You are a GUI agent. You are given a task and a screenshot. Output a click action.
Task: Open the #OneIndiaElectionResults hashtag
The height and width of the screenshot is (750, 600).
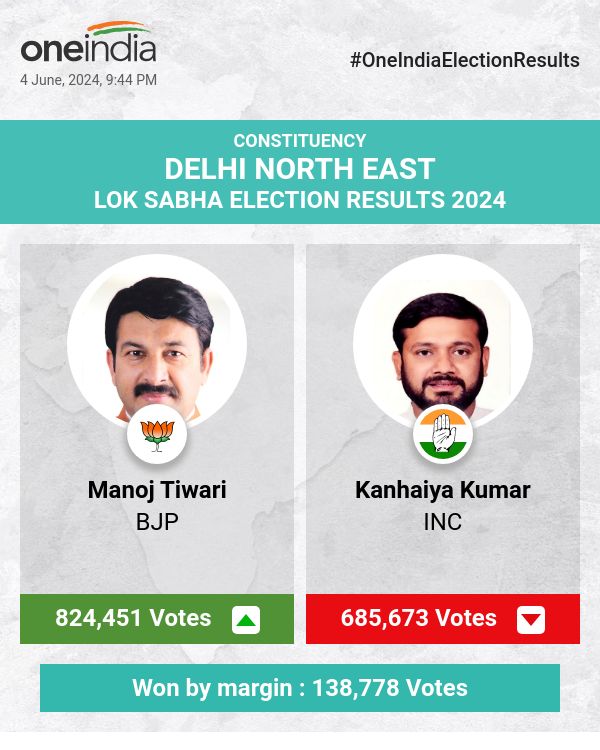coord(465,60)
